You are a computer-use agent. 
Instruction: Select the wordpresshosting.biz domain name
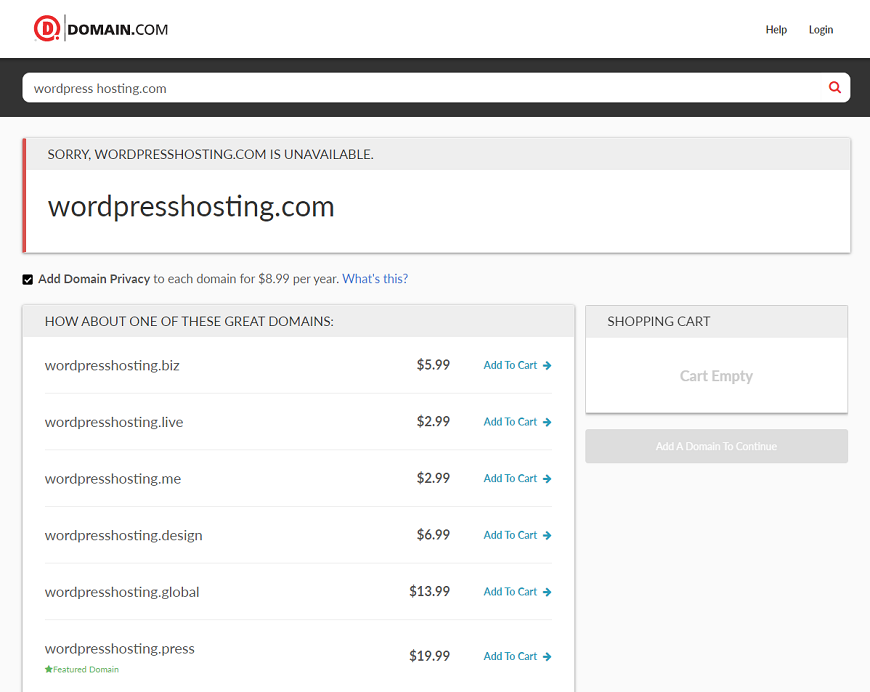click(112, 366)
